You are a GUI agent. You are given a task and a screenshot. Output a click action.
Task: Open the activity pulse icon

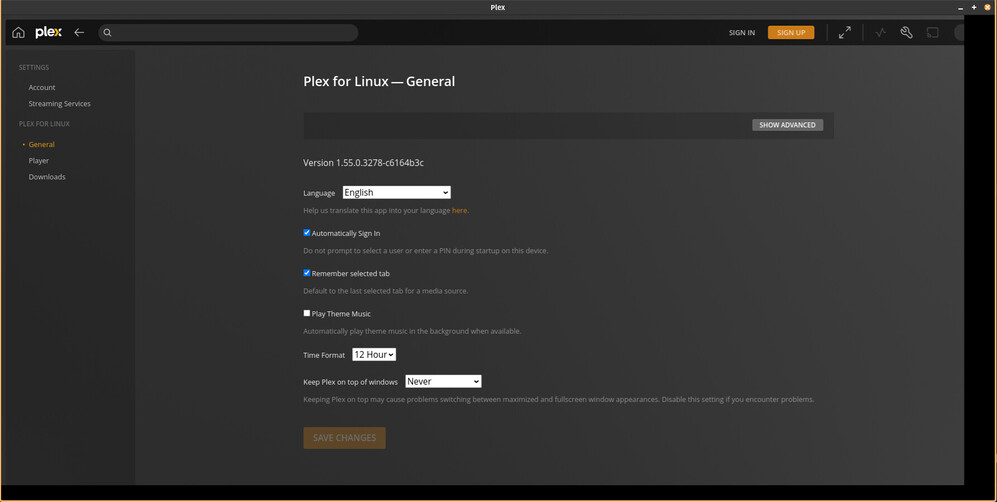click(x=881, y=32)
